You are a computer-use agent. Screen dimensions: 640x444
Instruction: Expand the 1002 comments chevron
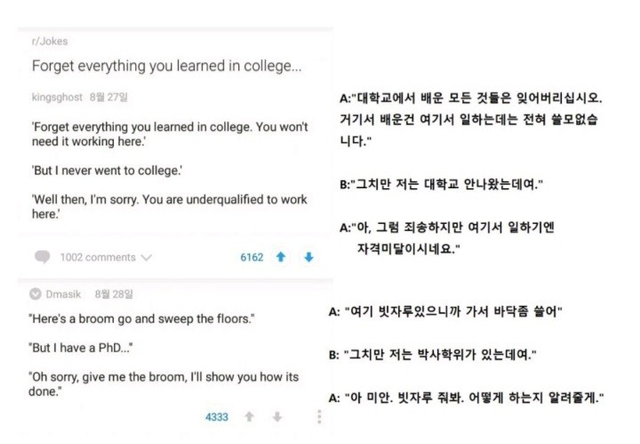[147, 258]
